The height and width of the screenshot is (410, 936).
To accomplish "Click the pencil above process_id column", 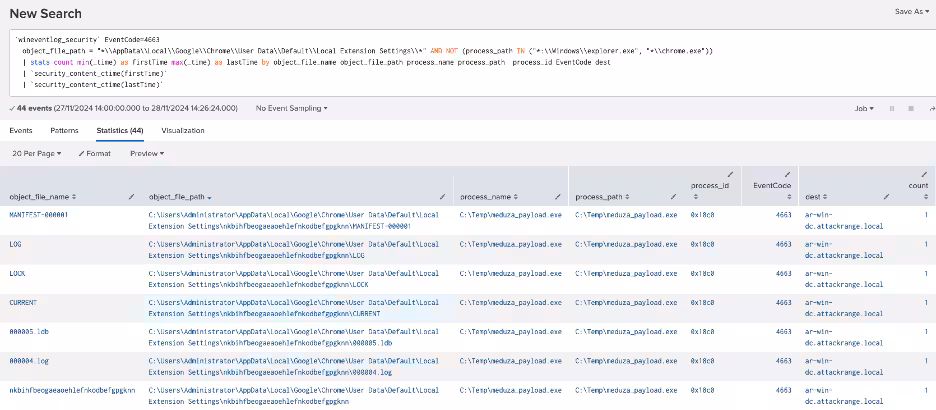I will [x=729, y=174].
